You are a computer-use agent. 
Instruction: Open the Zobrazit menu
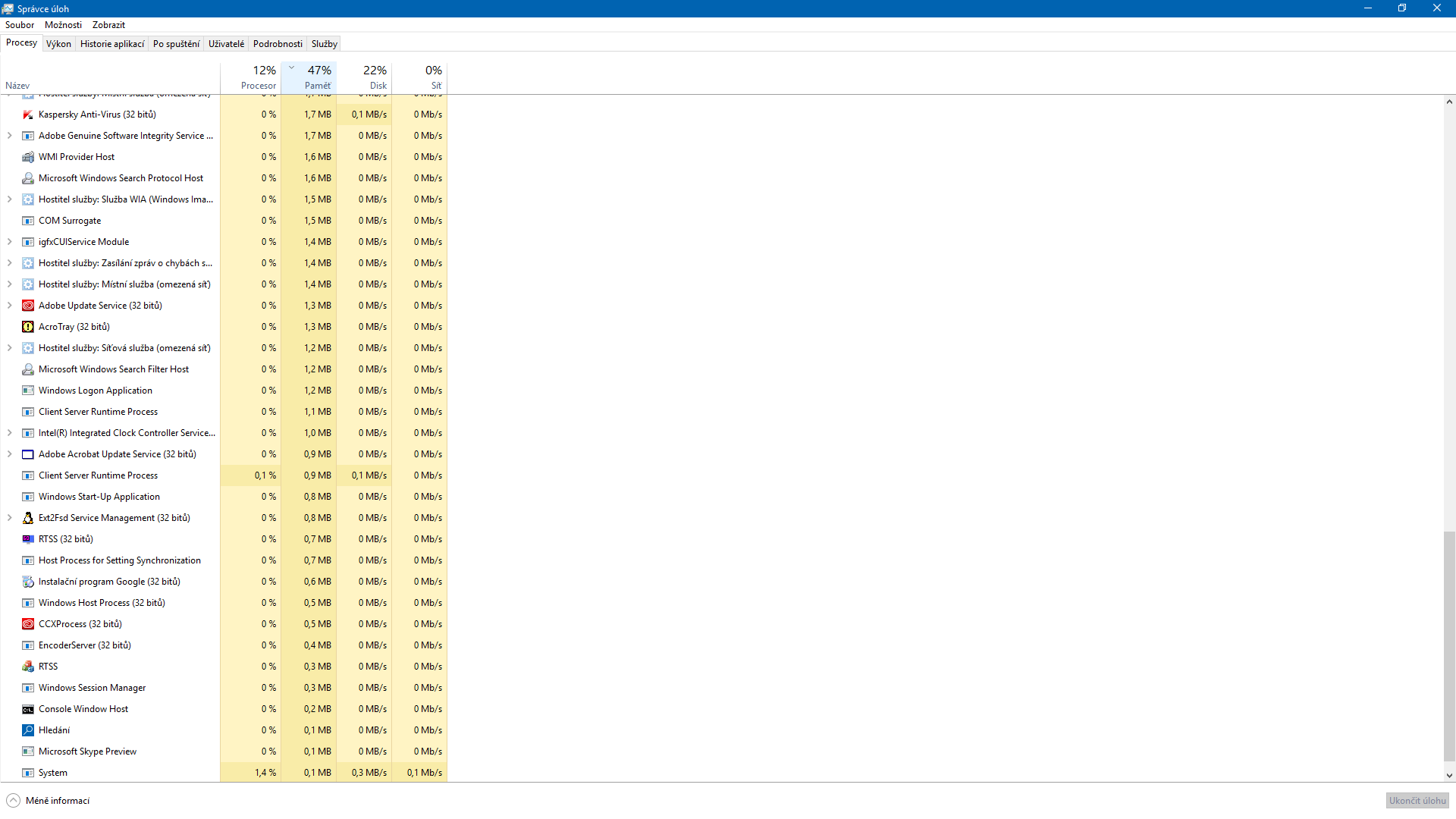coord(108,25)
